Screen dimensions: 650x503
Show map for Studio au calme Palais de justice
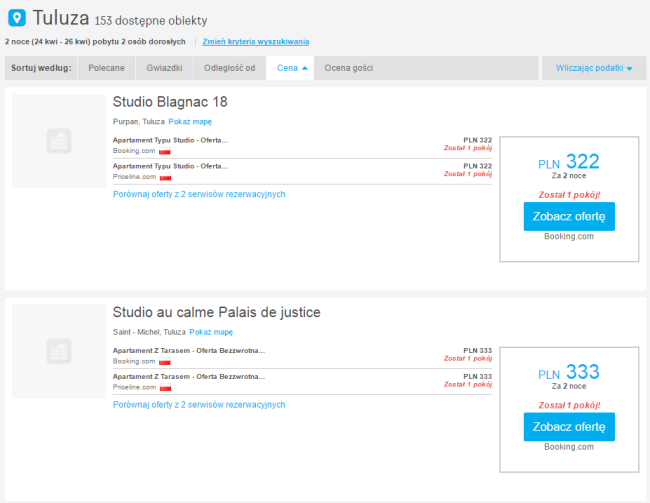click(211, 332)
